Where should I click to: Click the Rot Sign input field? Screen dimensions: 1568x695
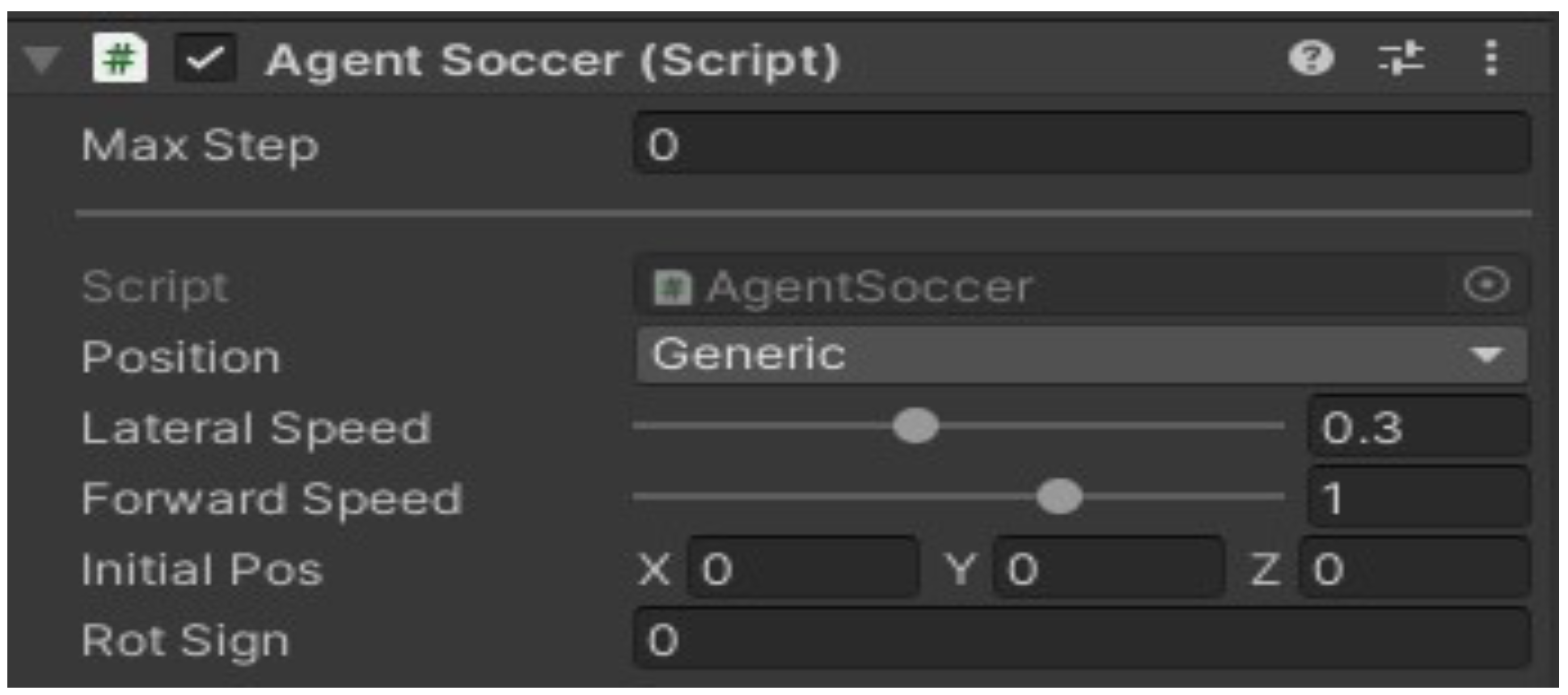point(1081,639)
